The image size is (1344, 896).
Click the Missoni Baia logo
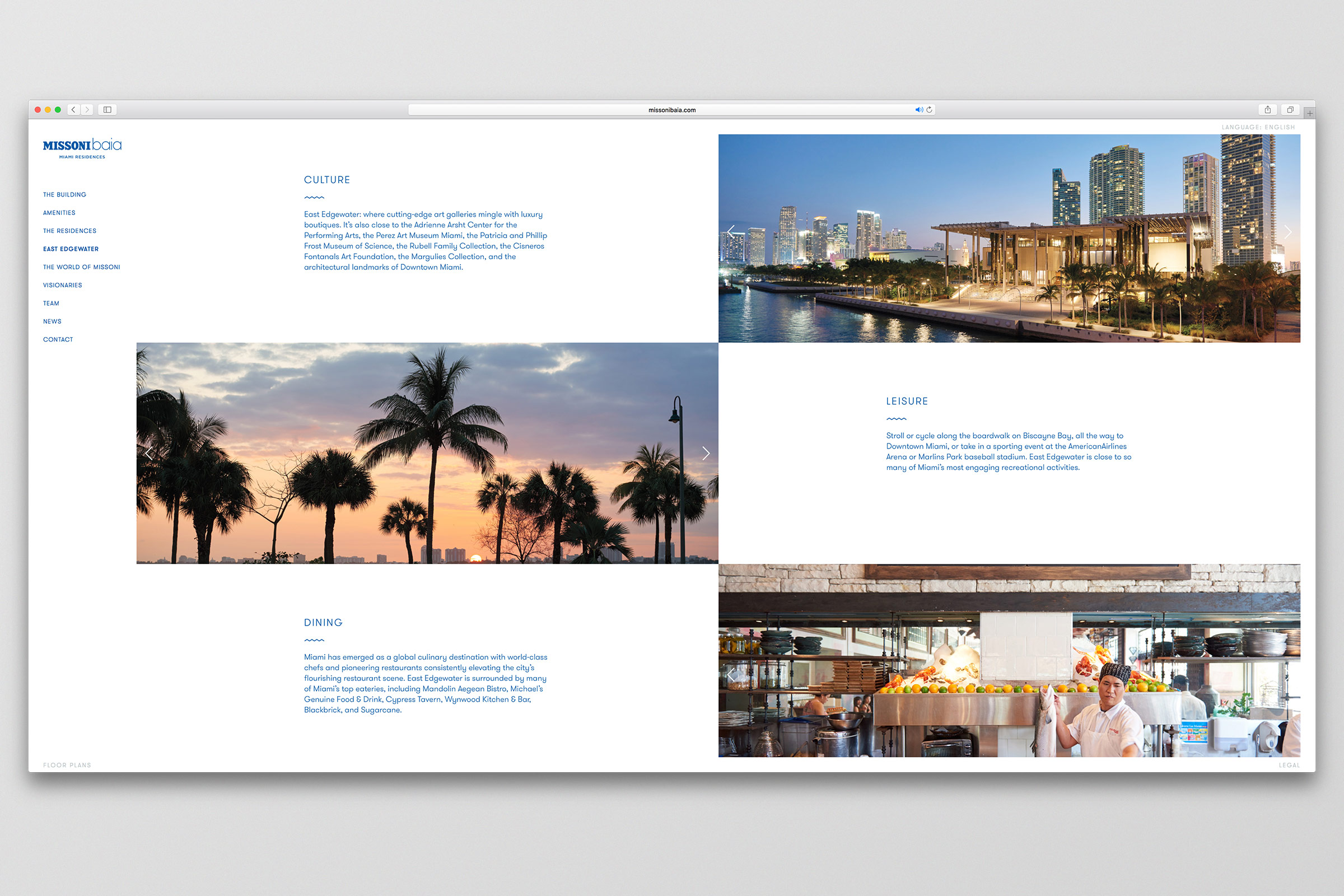[x=82, y=148]
